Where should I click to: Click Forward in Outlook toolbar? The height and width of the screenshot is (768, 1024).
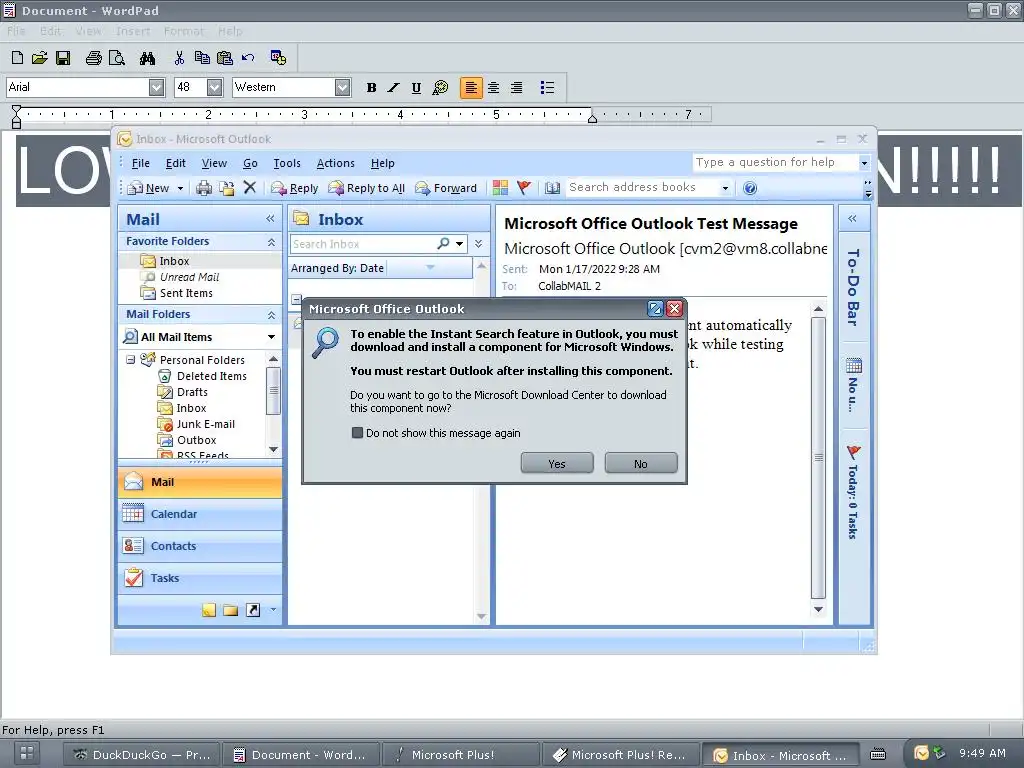446,188
